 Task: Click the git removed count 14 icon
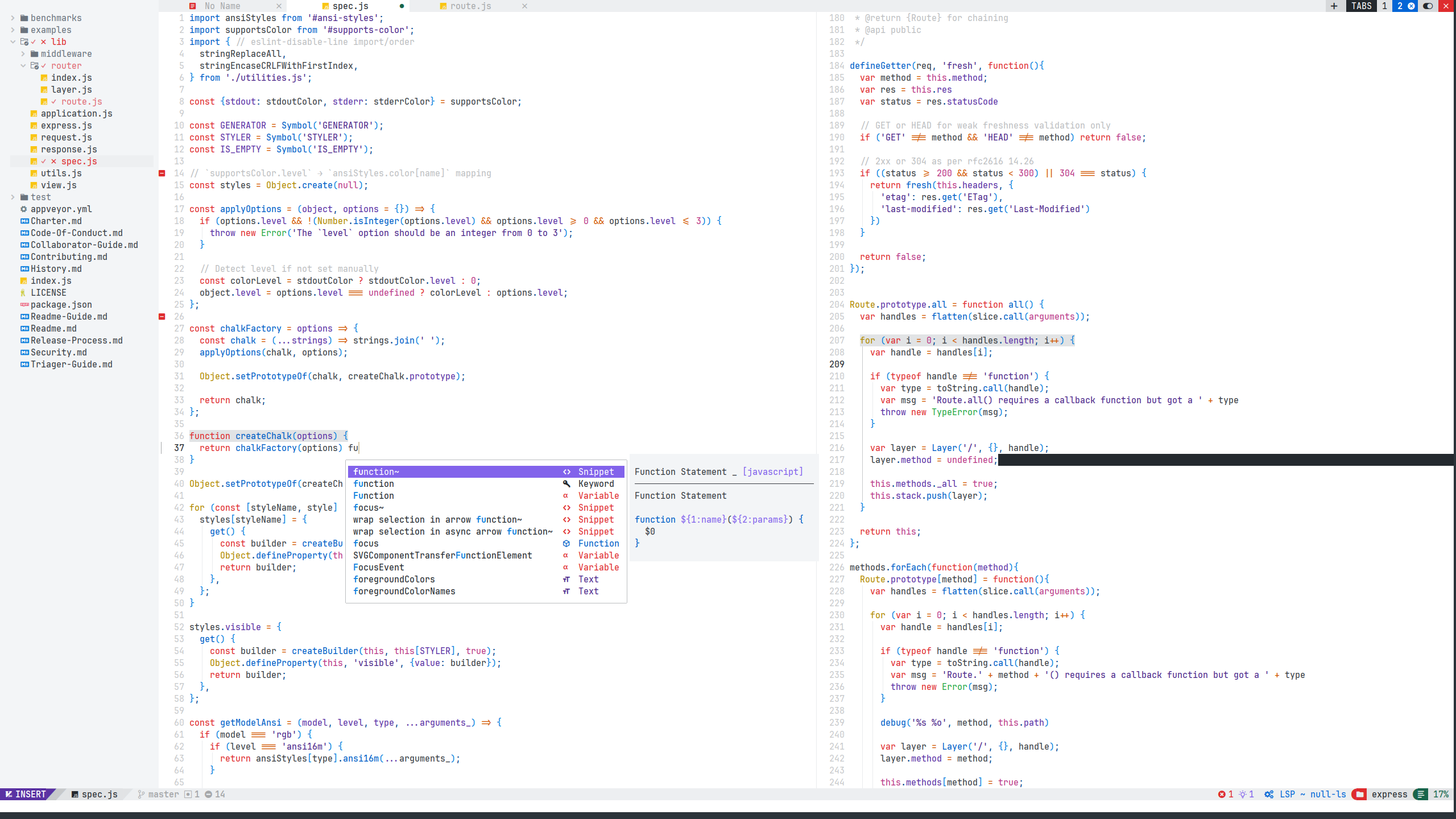[209, 795]
